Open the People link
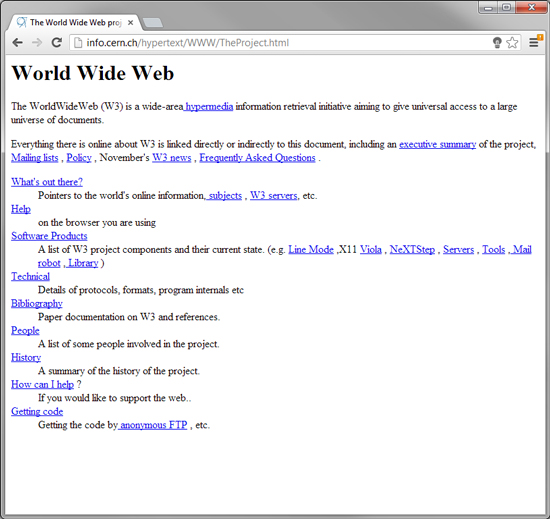This screenshot has width=550, height=519. (25, 331)
